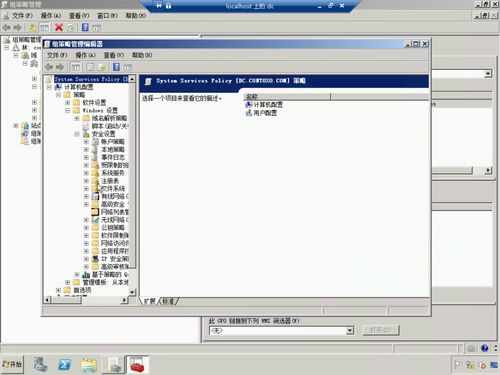Click the red X delete toolbar icon
The height and width of the screenshot is (375, 500).
pyautogui.click(x=59, y=27)
